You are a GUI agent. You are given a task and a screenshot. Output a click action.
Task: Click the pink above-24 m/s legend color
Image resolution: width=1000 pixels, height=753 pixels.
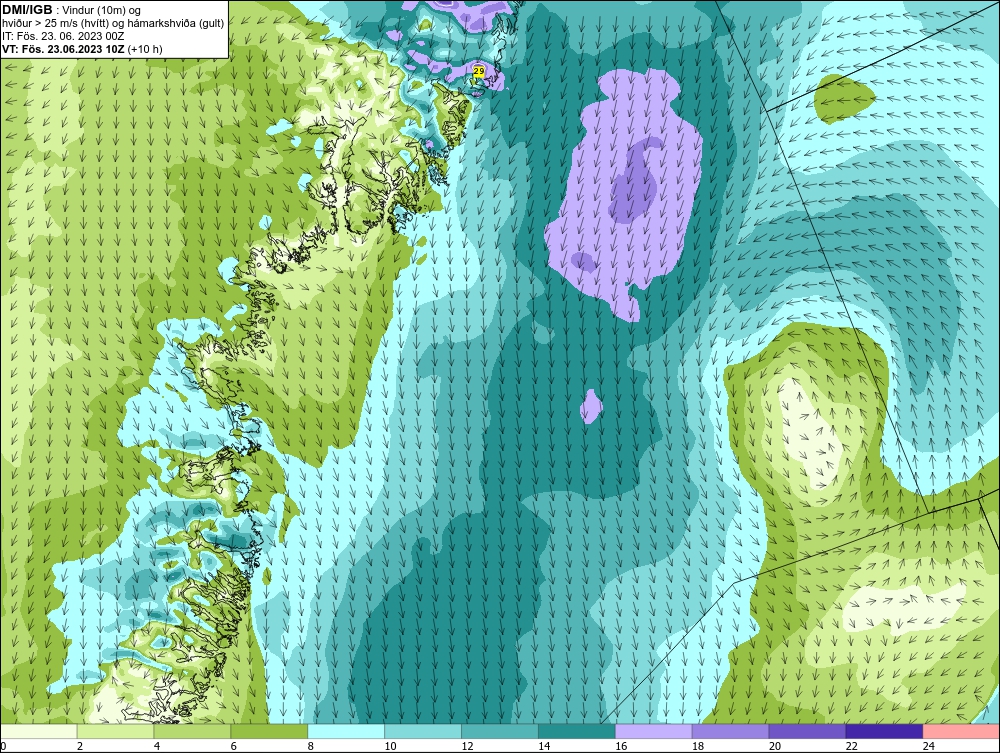(961, 731)
